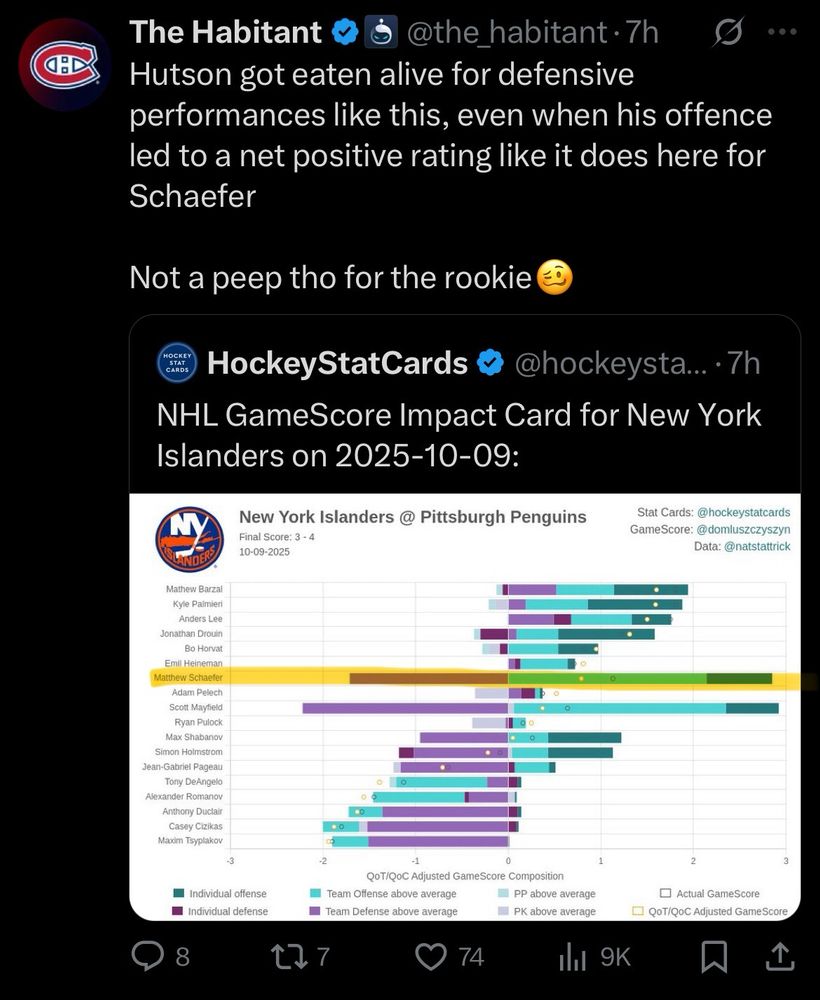820x1000 pixels.
Task: View tweet analytics via bar chart icon
Action: pyautogui.click(x=570, y=957)
